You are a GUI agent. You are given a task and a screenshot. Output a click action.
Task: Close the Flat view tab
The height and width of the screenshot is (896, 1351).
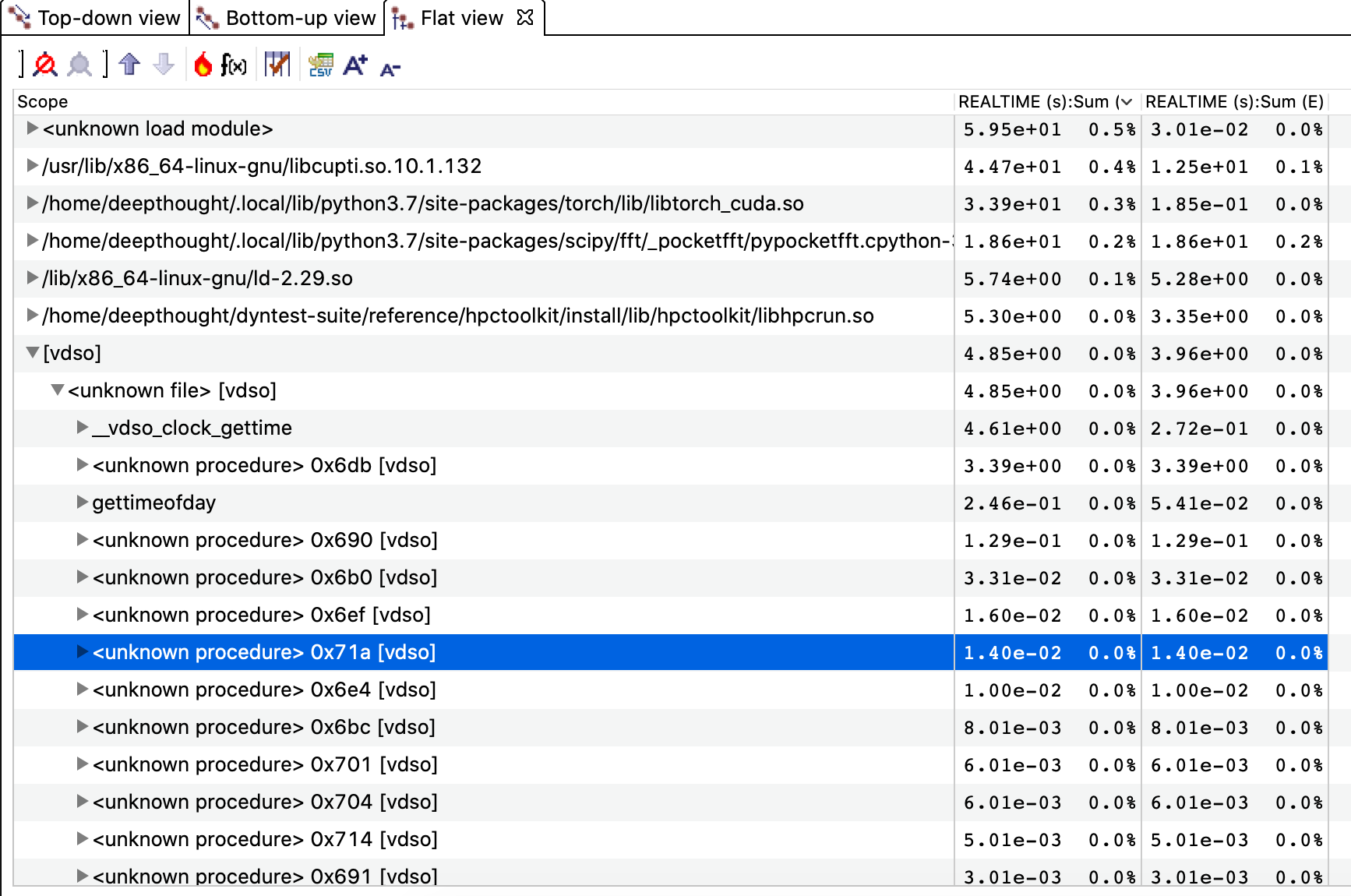point(526,17)
